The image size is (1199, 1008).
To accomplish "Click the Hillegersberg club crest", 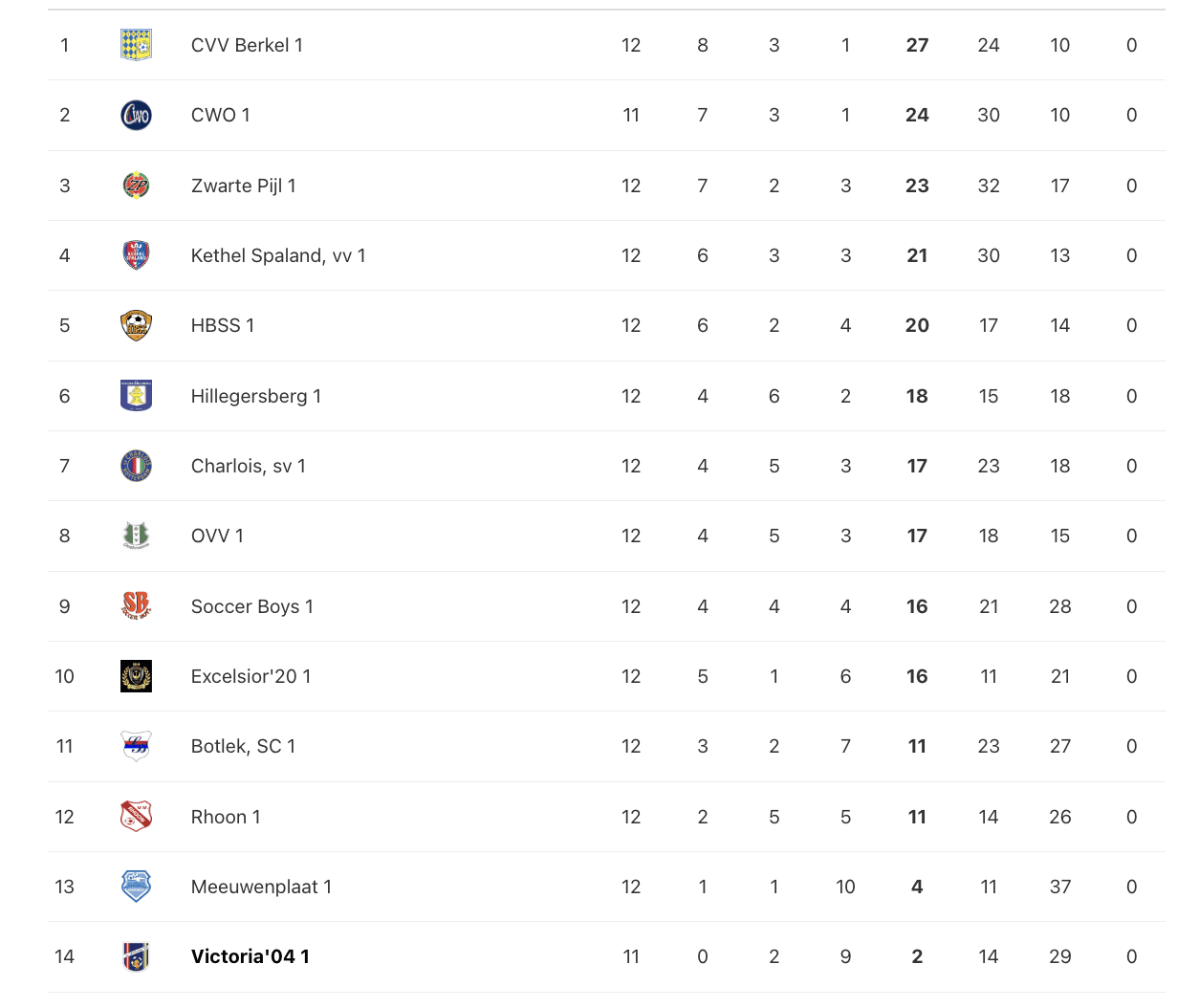I will coord(136,396).
